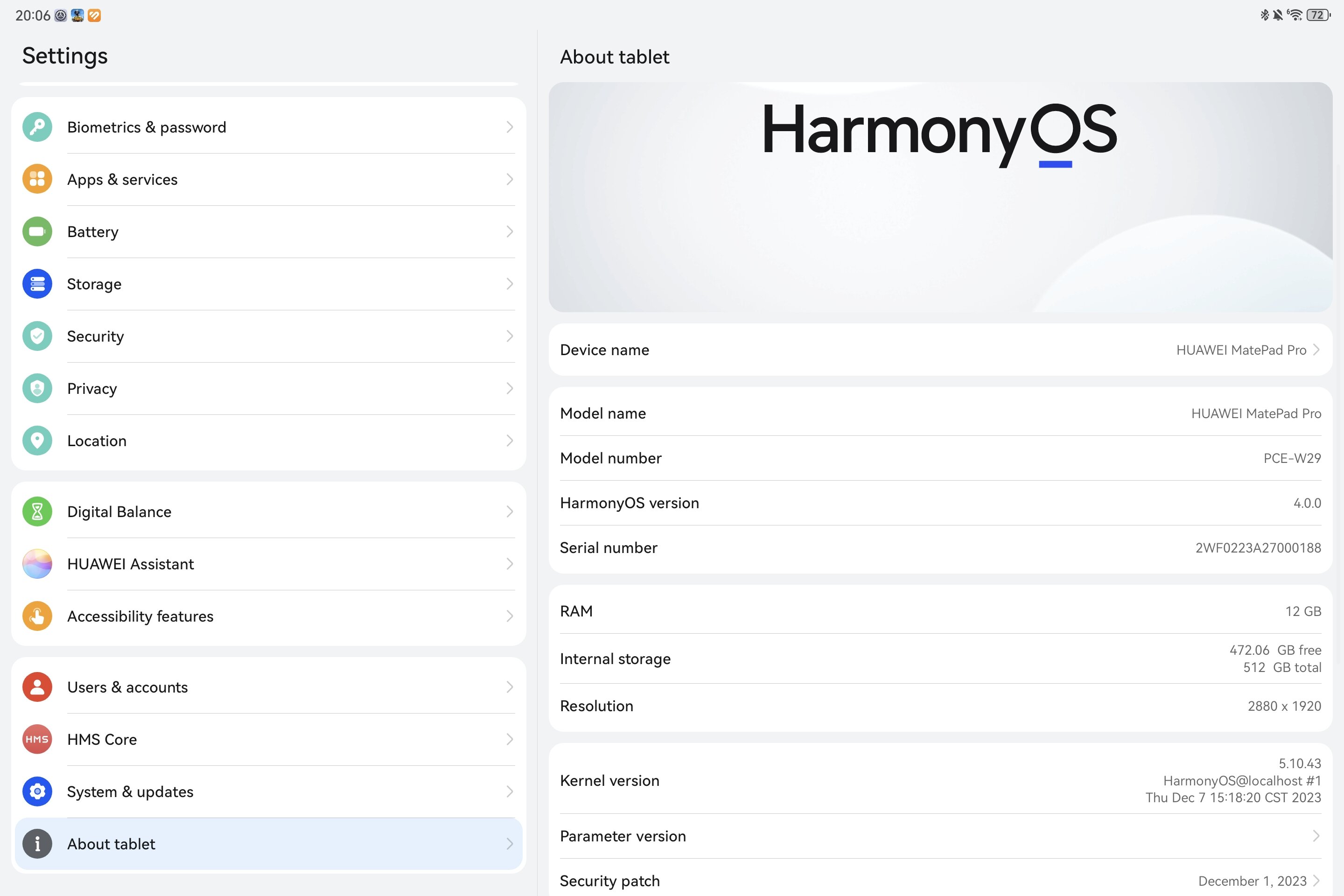
Task: Tap the 5.10.43 kernel version value
Action: tap(1299, 763)
